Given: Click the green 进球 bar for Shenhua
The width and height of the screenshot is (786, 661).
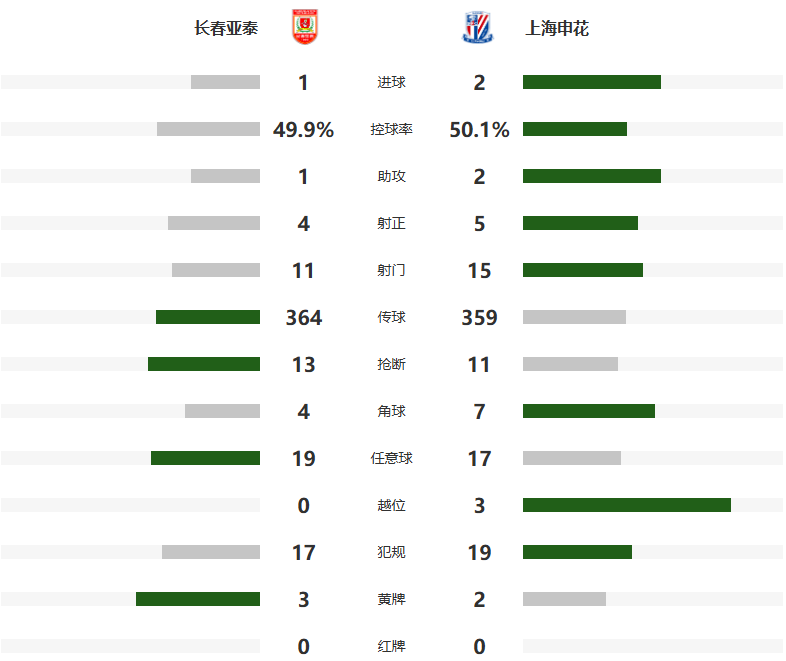Looking at the screenshot, I should (592, 82).
